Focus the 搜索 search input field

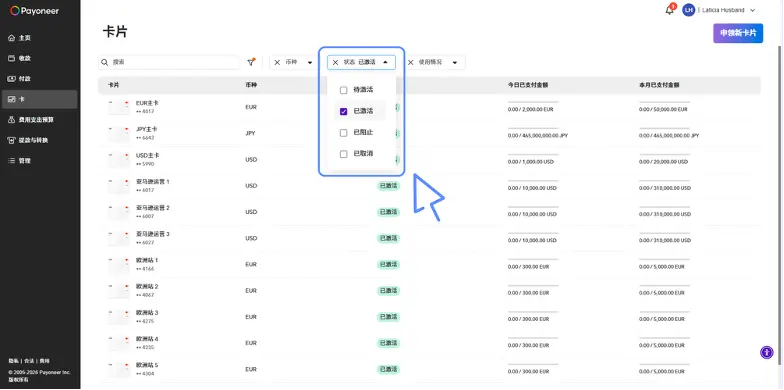coord(168,62)
